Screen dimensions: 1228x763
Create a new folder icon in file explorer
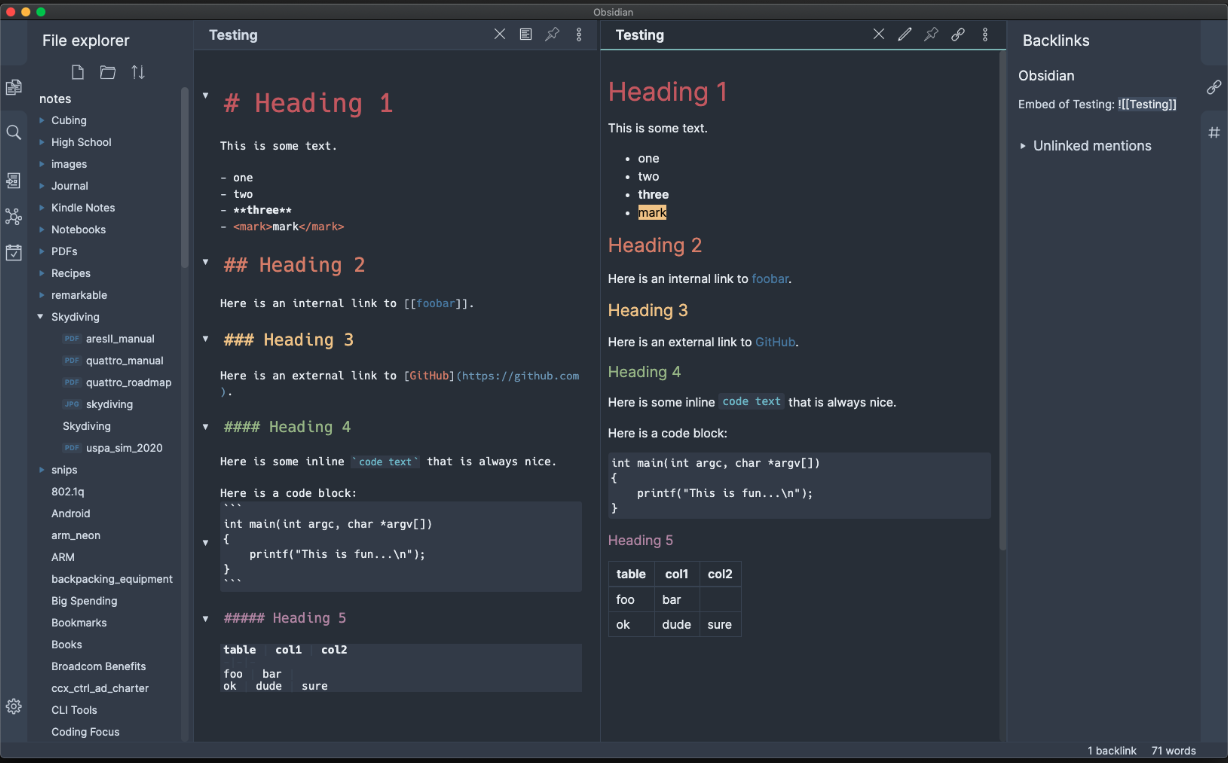coord(108,72)
